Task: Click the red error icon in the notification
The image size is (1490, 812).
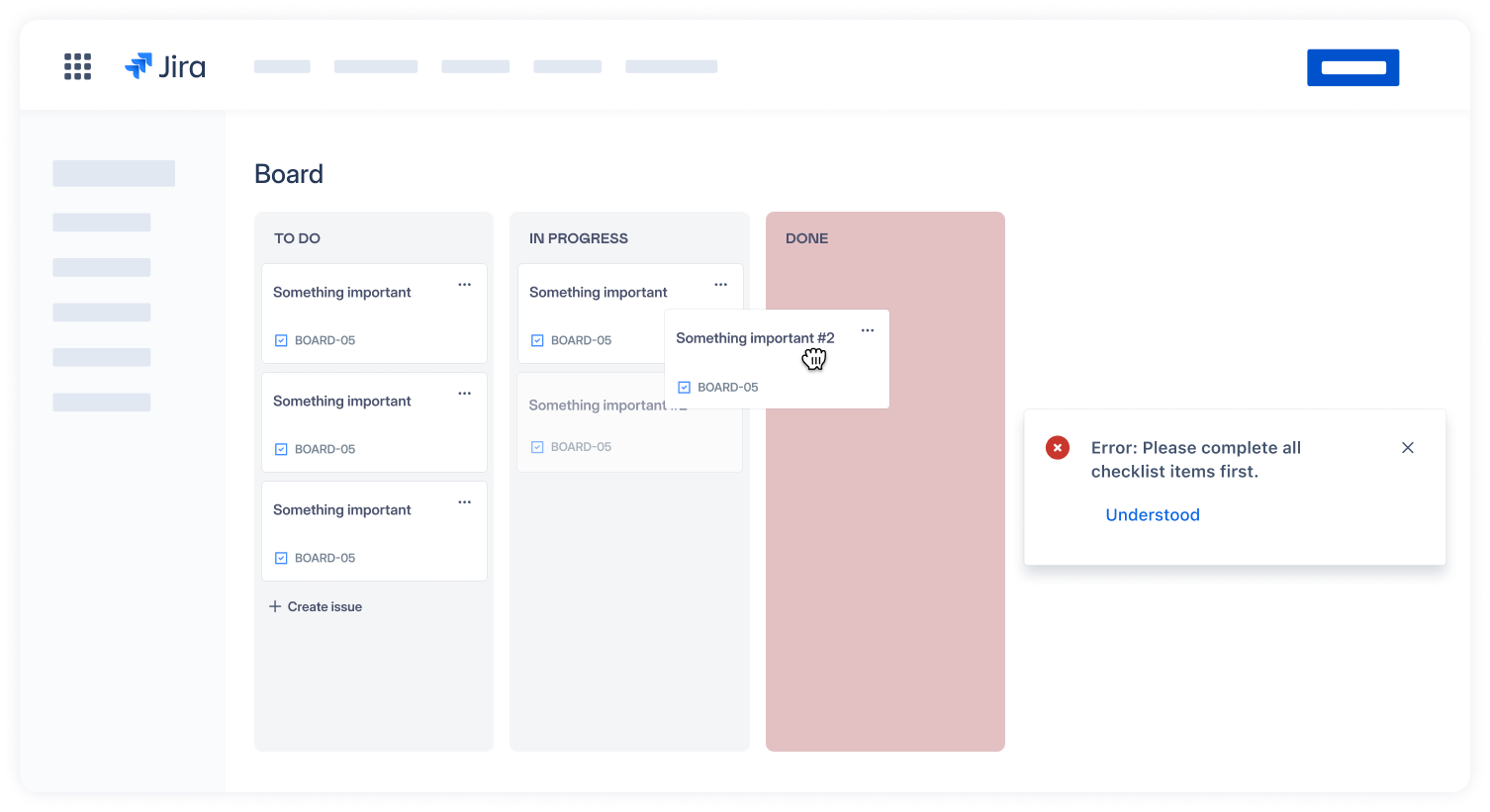Action: coord(1057,448)
